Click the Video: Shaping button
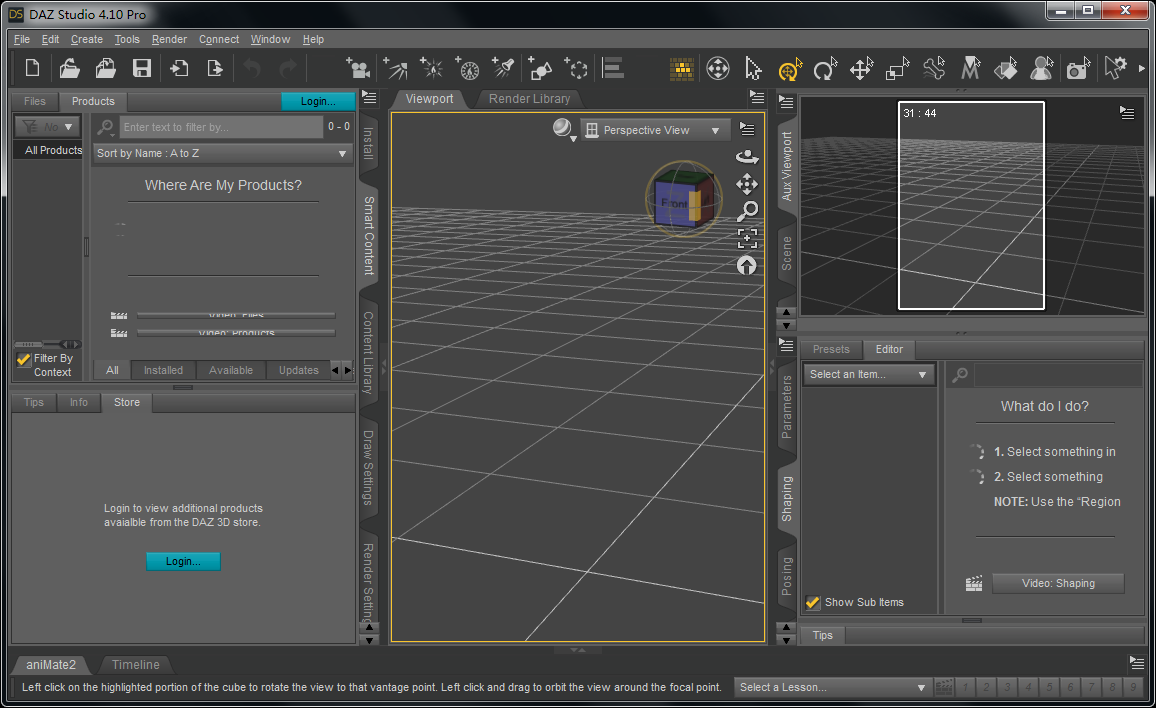The image size is (1156, 708). pyautogui.click(x=1058, y=583)
